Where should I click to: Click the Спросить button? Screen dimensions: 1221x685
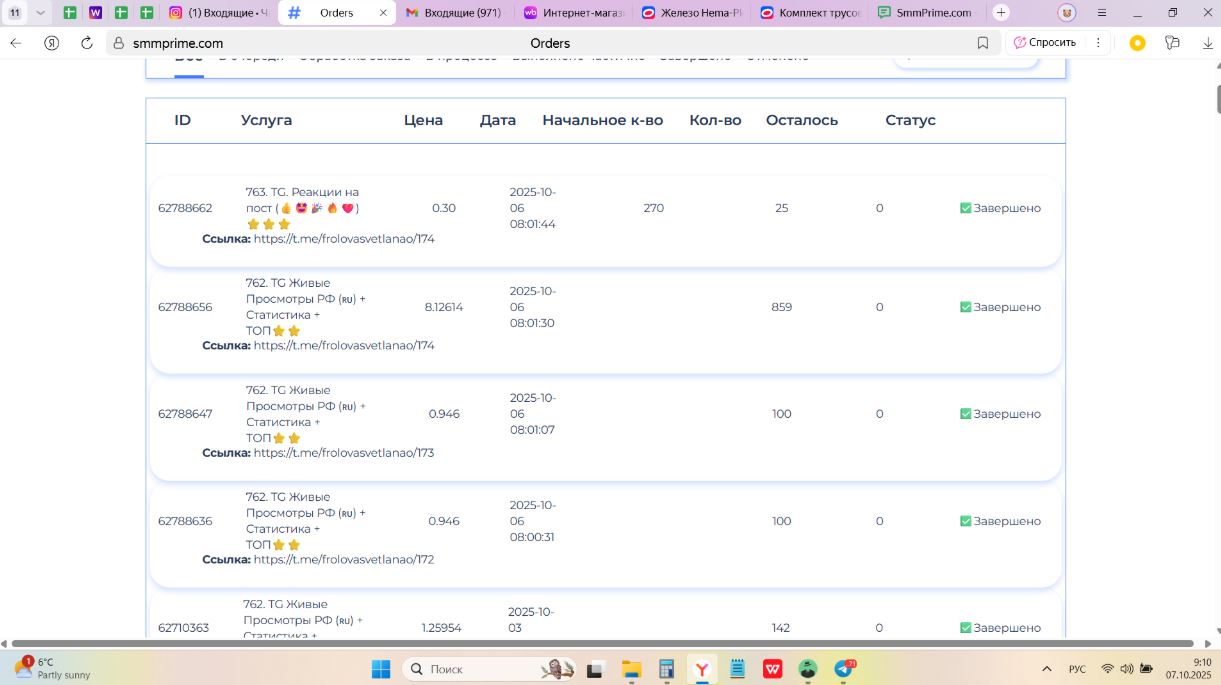click(x=1044, y=43)
